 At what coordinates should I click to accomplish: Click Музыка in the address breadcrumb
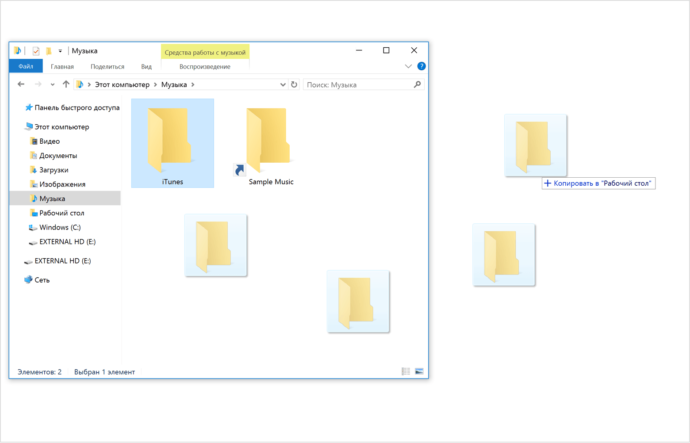pos(174,84)
